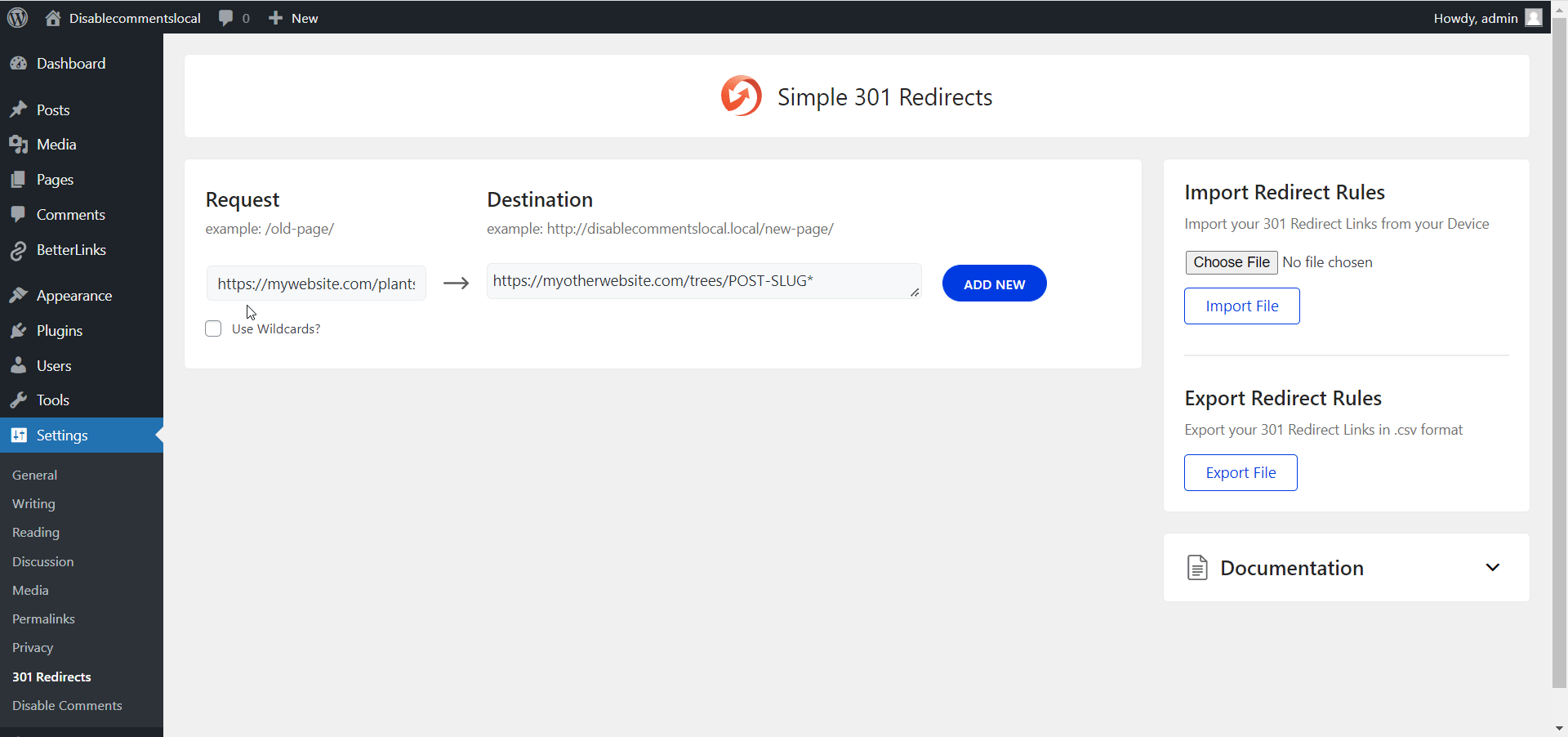Click the ADD NEW button
The height and width of the screenshot is (737, 1568).
994,284
